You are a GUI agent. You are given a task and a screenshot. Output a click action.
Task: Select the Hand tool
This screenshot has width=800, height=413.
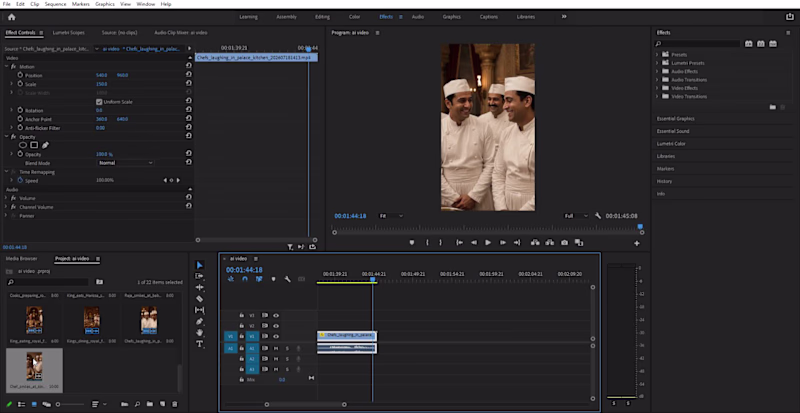[199, 332]
